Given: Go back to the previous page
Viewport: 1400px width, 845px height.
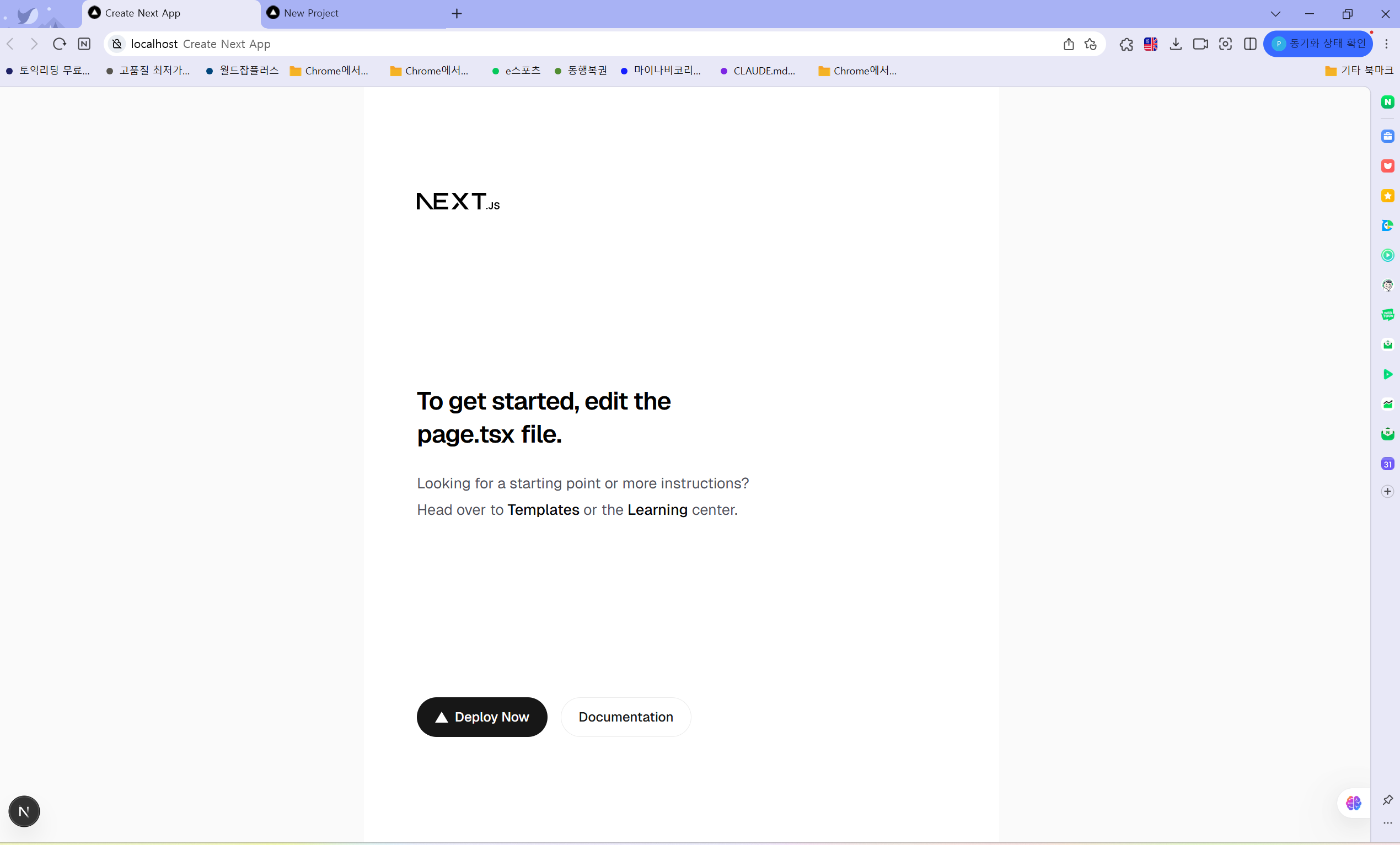Looking at the screenshot, I should click(10, 44).
